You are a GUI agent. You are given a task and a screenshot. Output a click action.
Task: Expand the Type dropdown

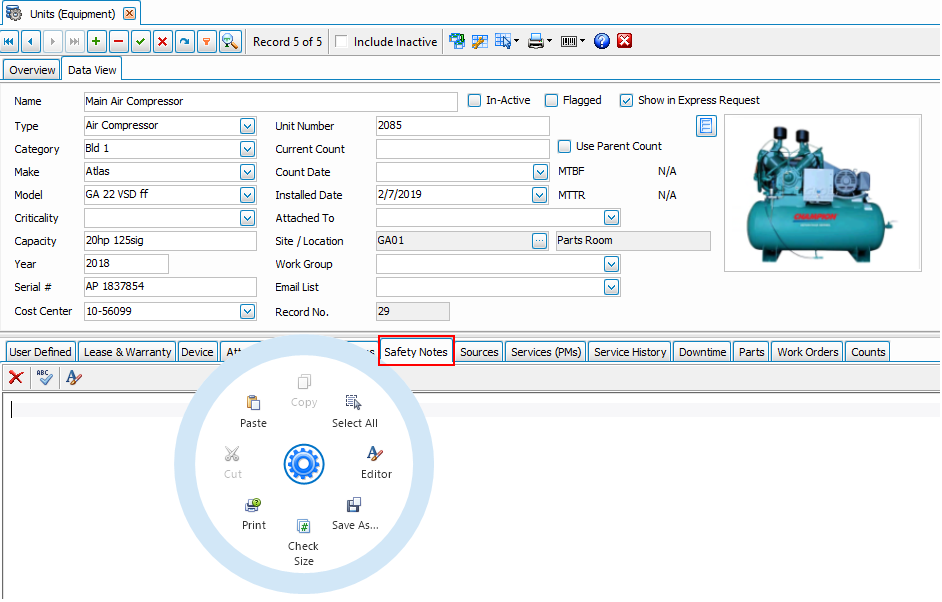click(x=248, y=126)
